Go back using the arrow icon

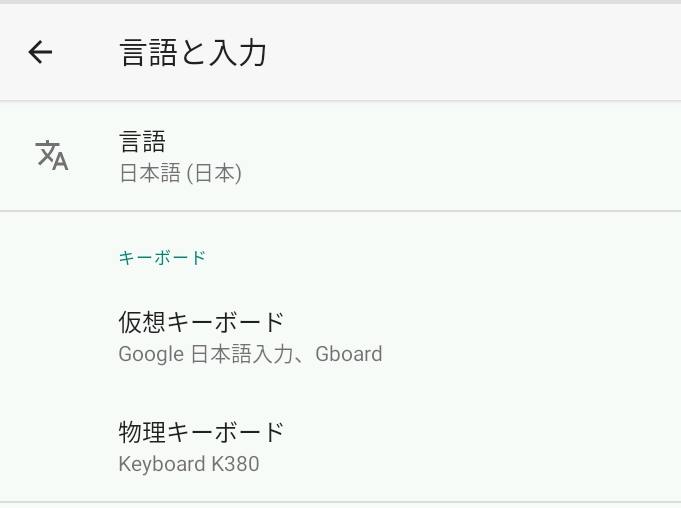[x=40, y=52]
